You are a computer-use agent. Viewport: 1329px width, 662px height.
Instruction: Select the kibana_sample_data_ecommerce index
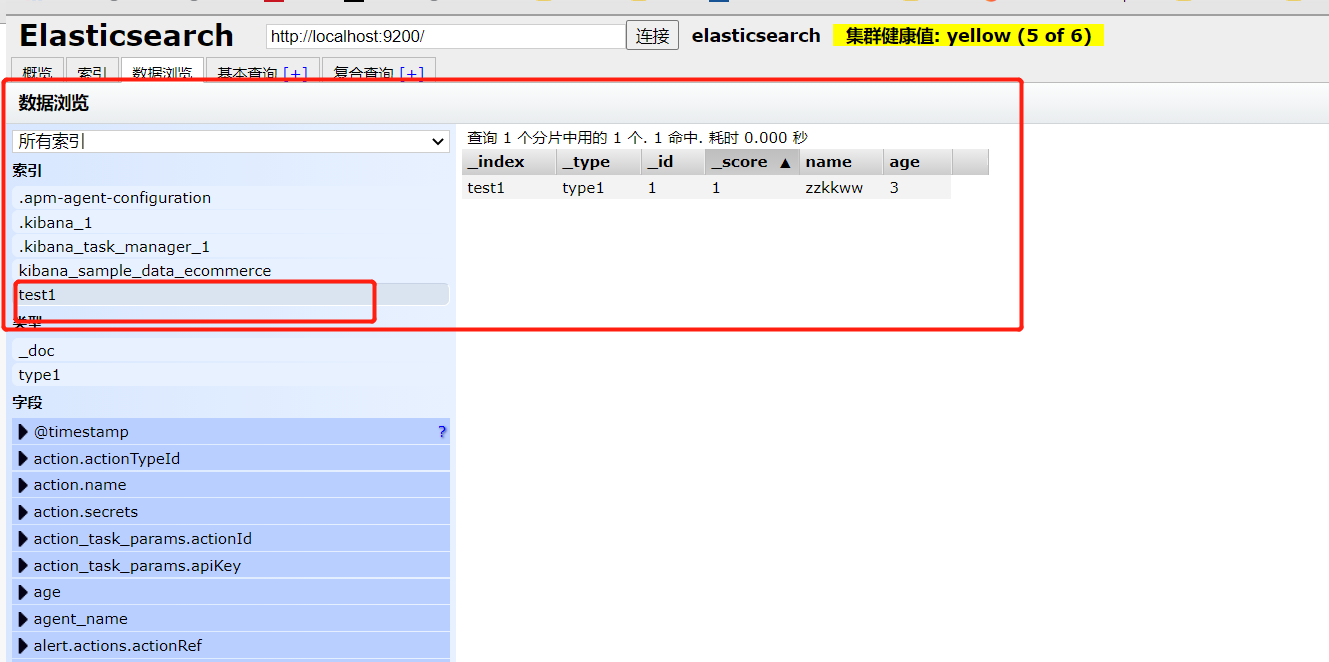231,270
